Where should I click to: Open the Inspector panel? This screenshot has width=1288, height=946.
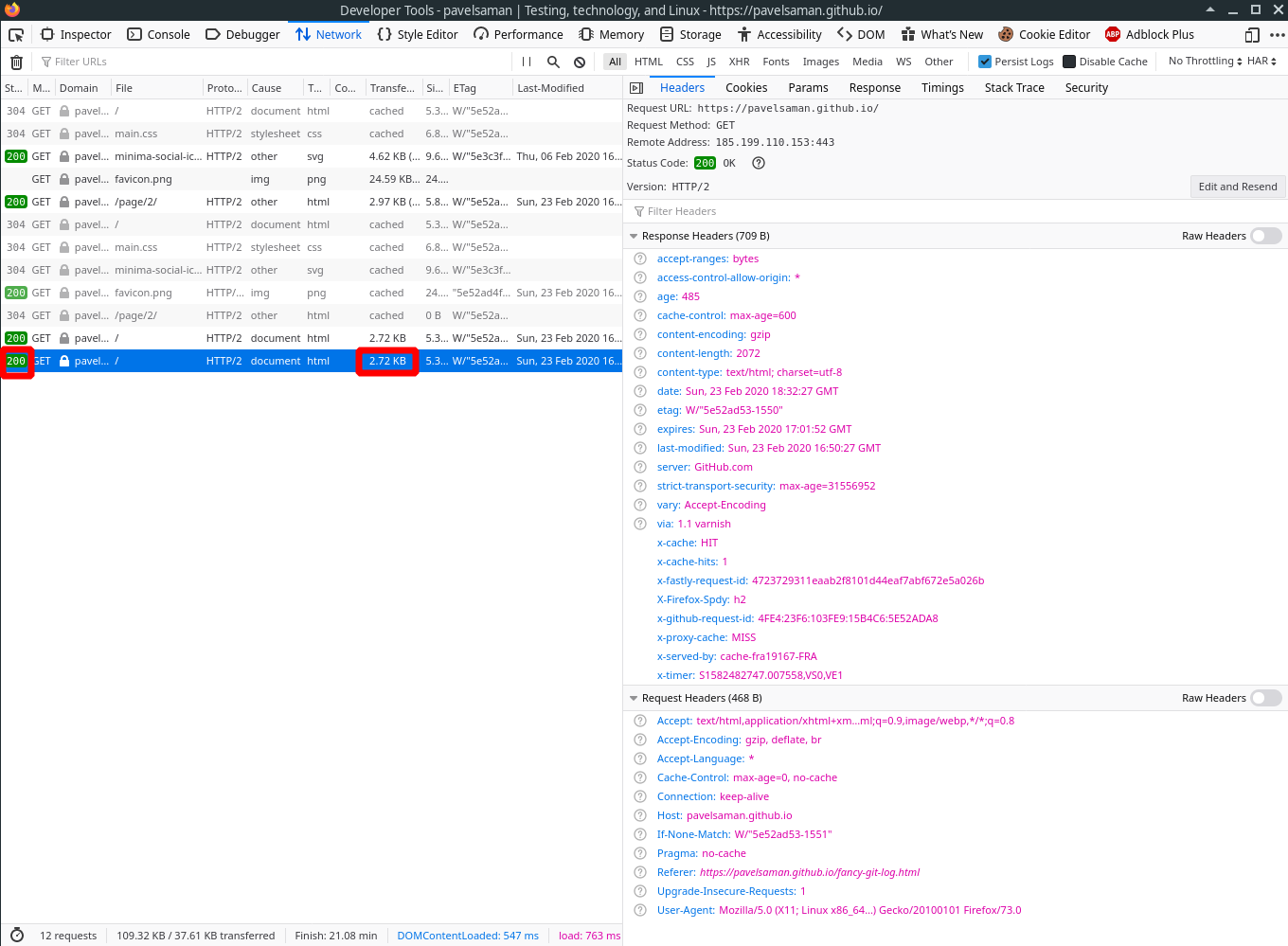[76, 35]
